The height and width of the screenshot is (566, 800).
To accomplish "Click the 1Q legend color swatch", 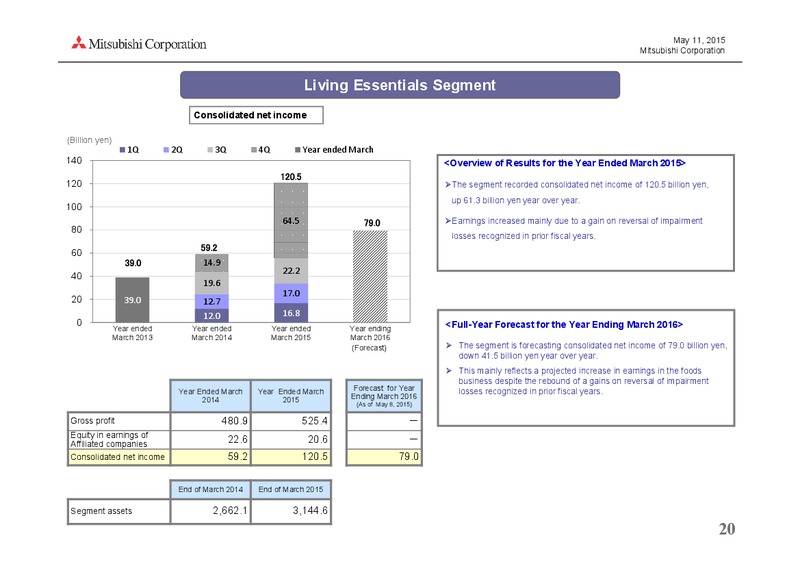I will click(122, 150).
